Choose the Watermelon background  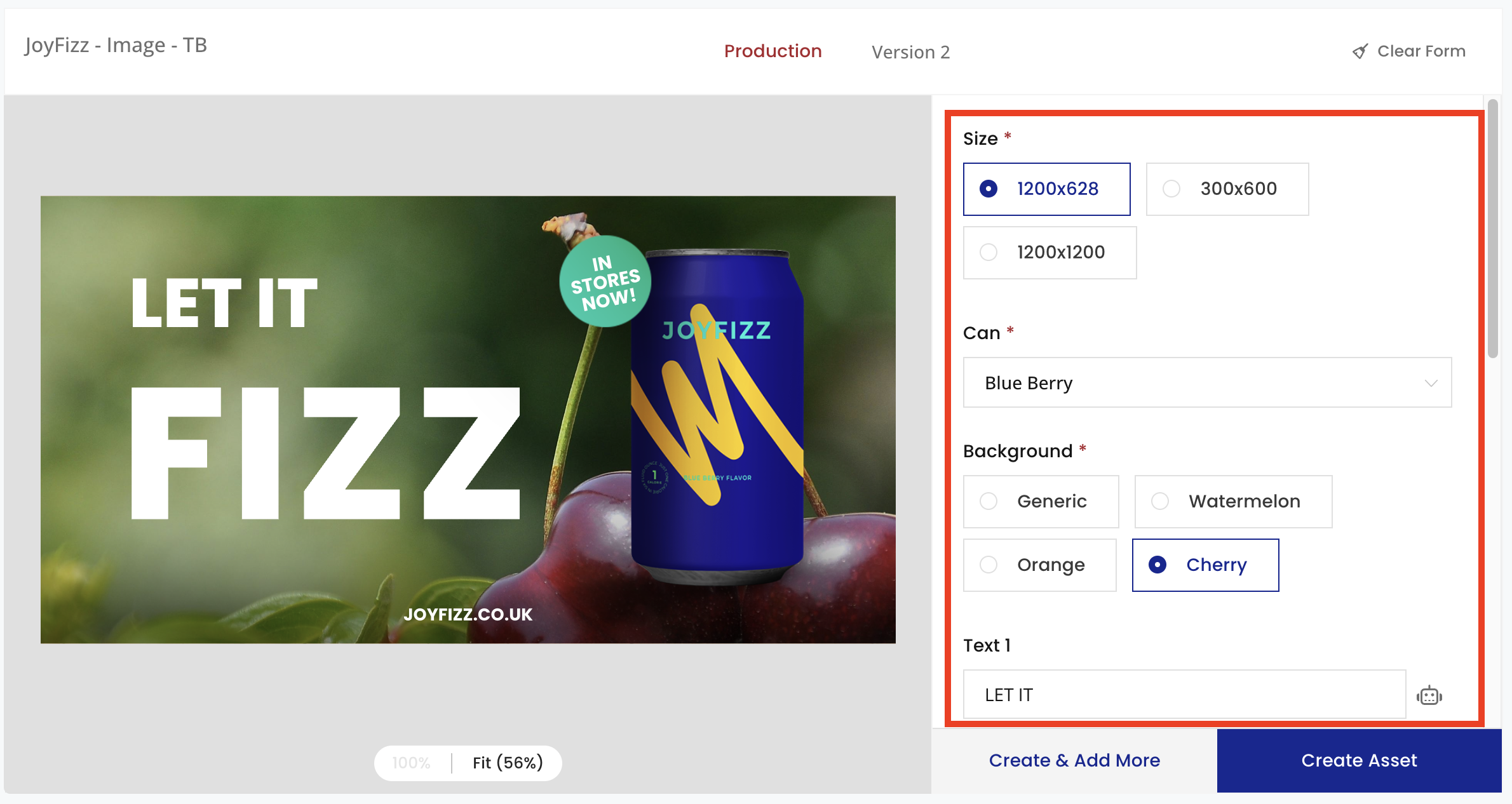tap(1232, 501)
